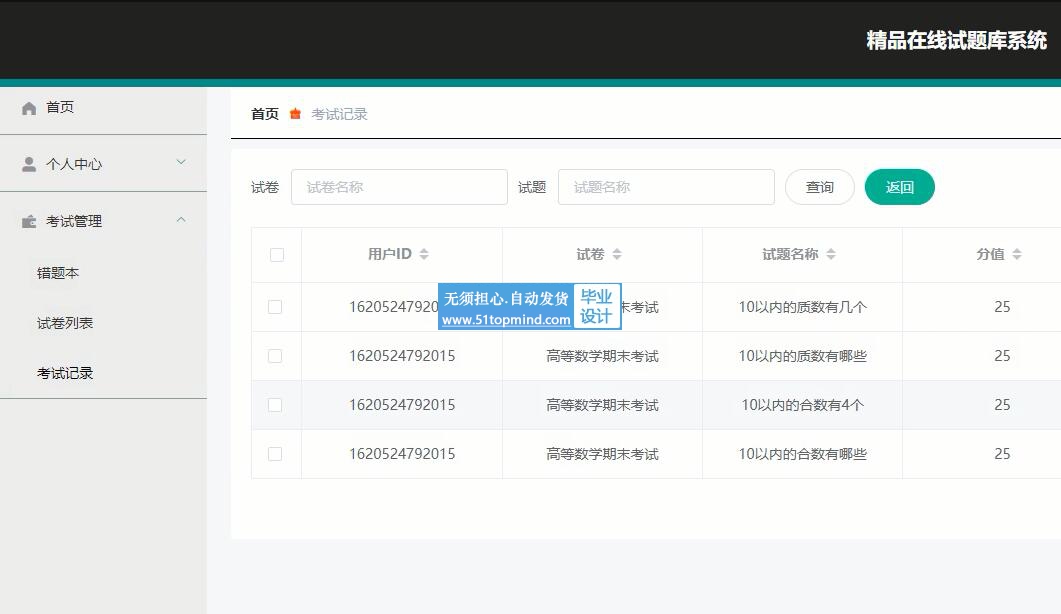Image resolution: width=1061 pixels, height=614 pixels.
Task: Click the 查询 search button
Action: [819, 187]
